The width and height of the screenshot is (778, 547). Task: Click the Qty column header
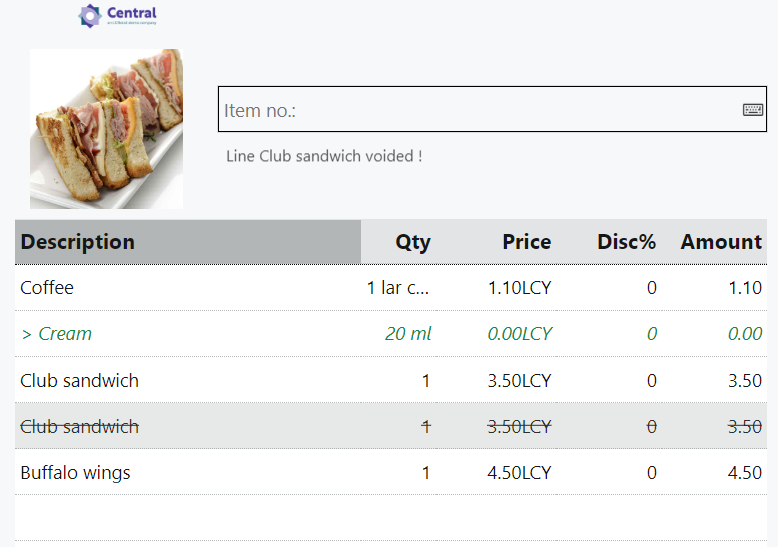click(412, 242)
